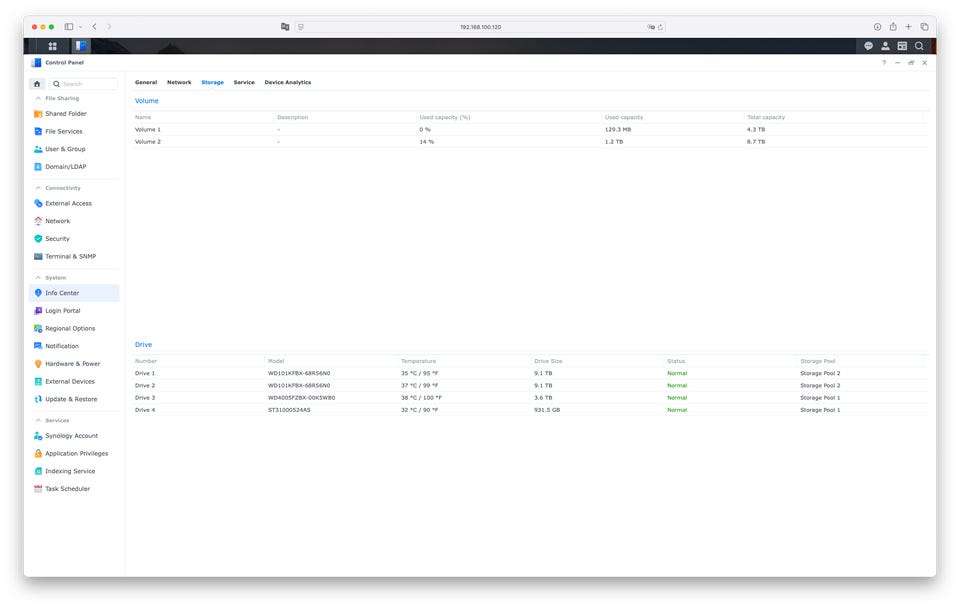Switch to the General tab

146,83
